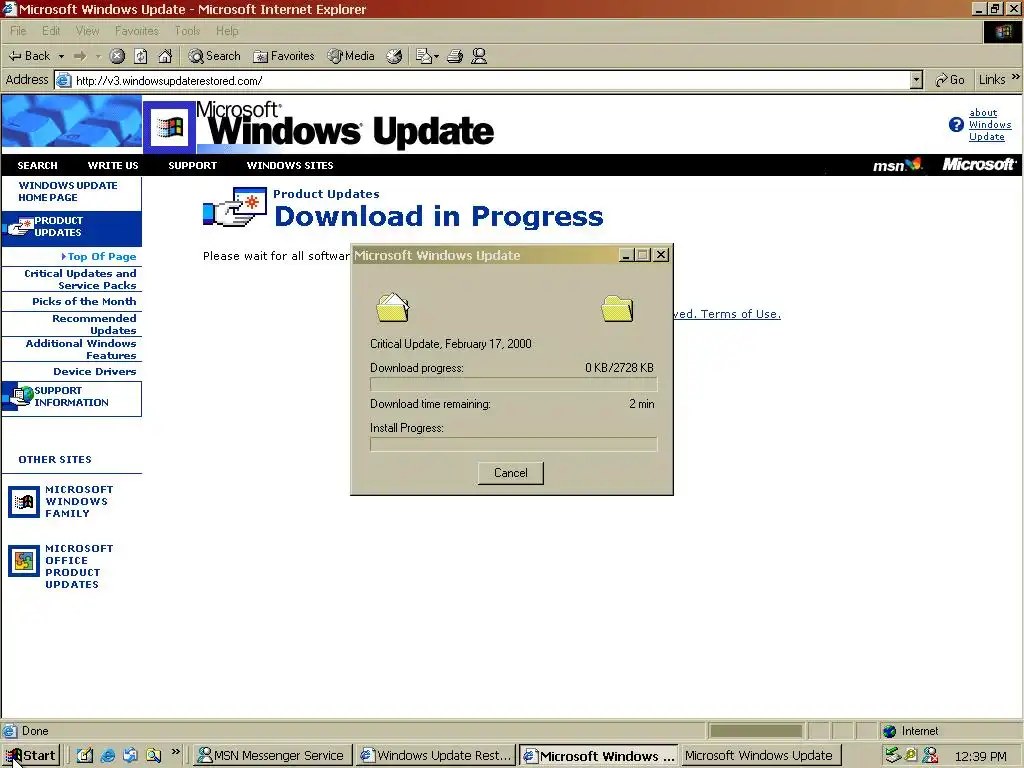Launch Messenger via toolbar buddy icon
The width and height of the screenshot is (1024, 768).
479,56
